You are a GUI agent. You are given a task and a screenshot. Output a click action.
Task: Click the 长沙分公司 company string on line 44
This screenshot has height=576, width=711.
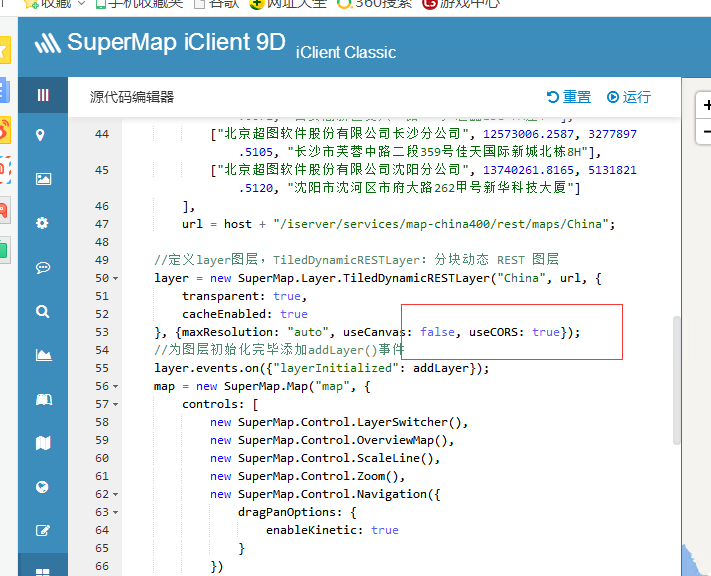343,134
